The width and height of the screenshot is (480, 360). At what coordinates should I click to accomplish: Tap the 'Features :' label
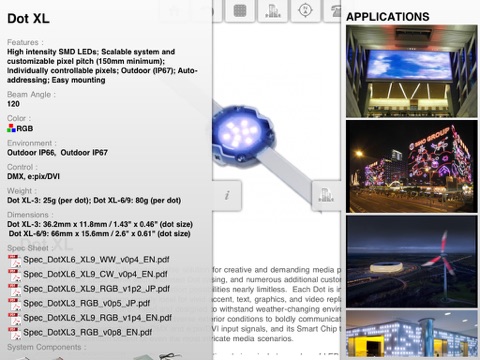point(25,42)
